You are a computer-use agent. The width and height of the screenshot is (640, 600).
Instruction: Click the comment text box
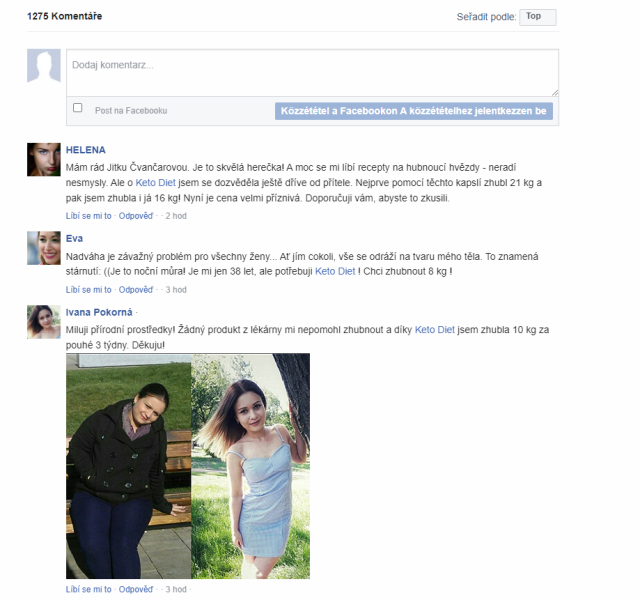312,73
